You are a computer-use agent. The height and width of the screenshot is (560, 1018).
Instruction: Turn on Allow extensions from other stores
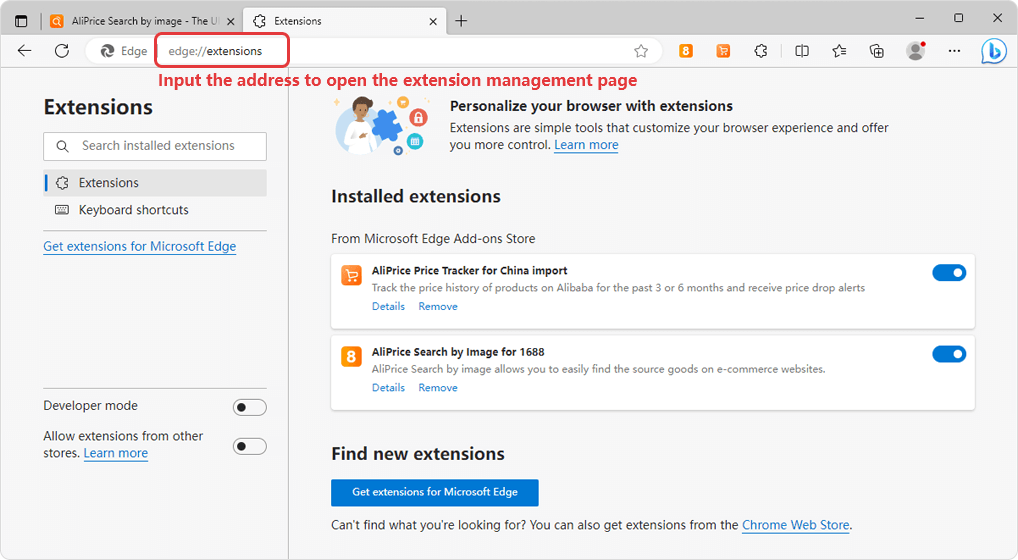[x=249, y=446]
